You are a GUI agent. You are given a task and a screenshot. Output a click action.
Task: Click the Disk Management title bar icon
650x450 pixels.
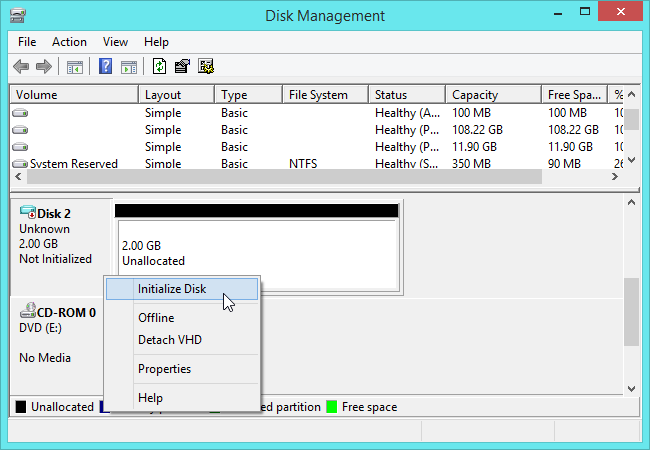18,16
